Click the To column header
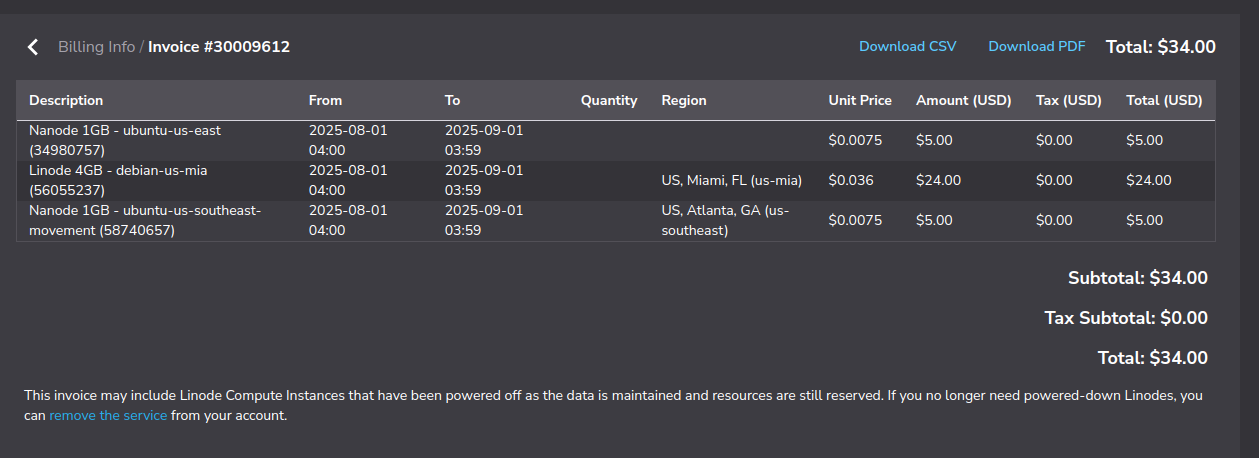1259x458 pixels. (x=453, y=101)
